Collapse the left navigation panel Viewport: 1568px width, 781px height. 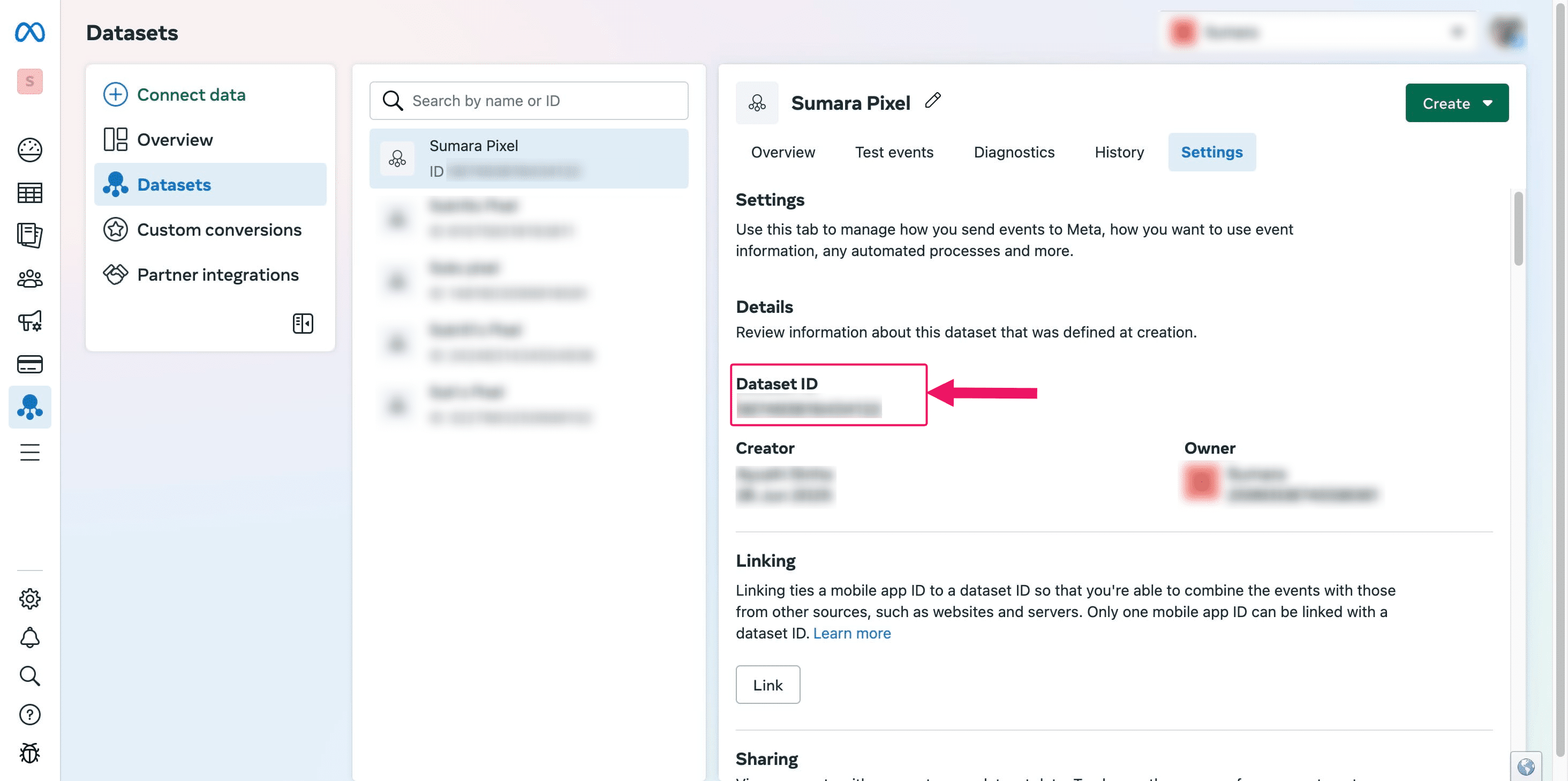[303, 323]
